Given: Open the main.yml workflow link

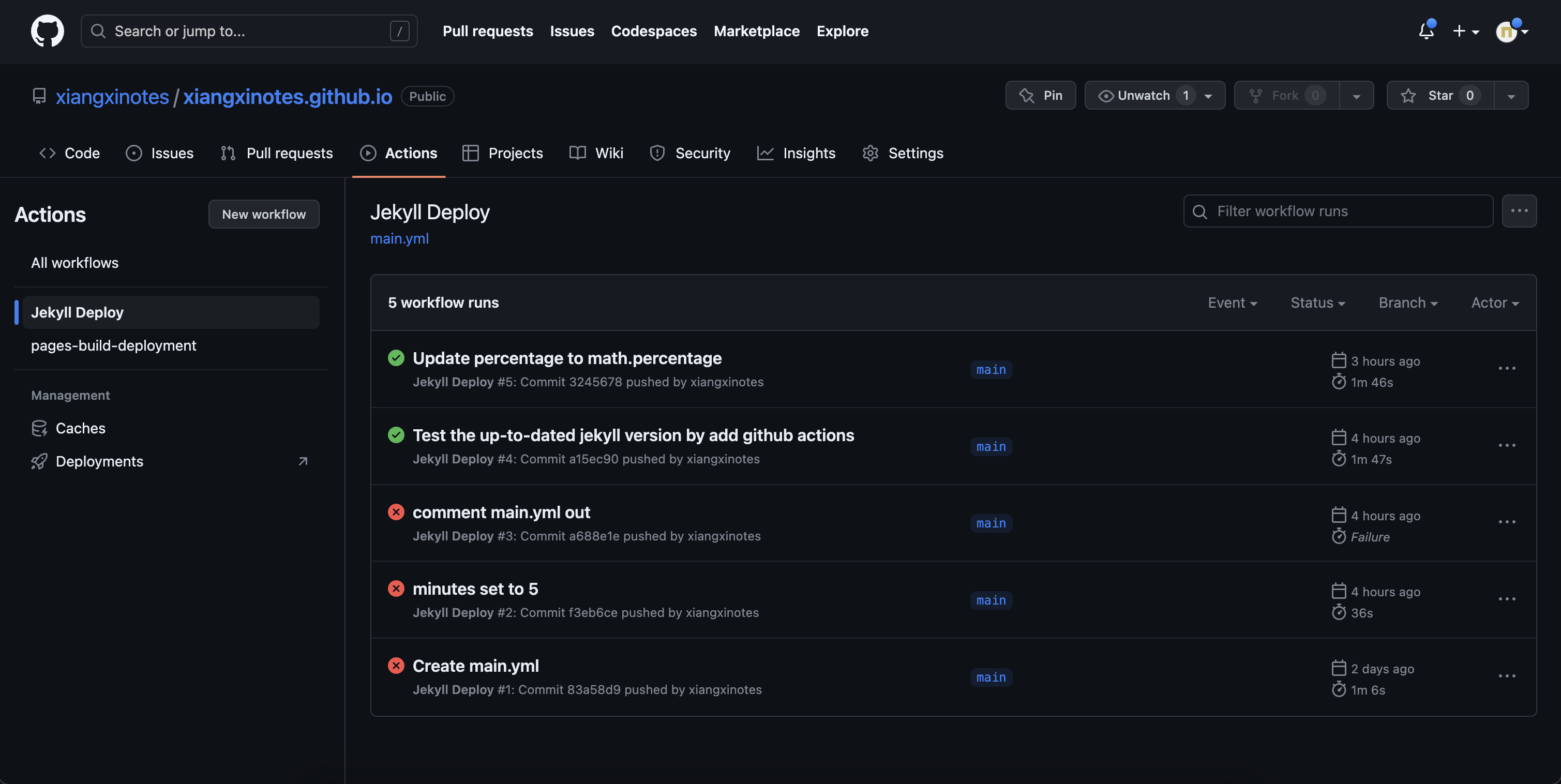Looking at the screenshot, I should pyautogui.click(x=399, y=237).
